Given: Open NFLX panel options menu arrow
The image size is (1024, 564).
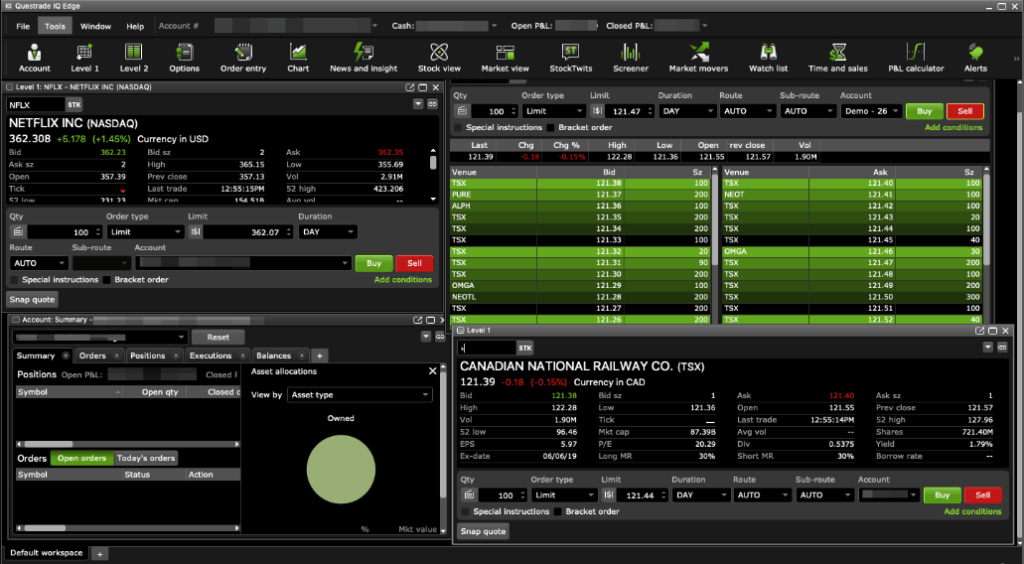Looking at the screenshot, I should (x=418, y=104).
